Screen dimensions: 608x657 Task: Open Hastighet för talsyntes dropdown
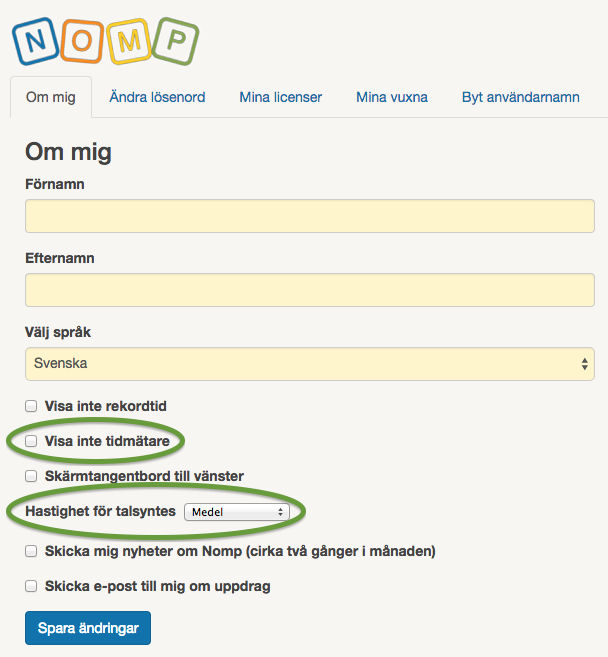click(x=237, y=512)
